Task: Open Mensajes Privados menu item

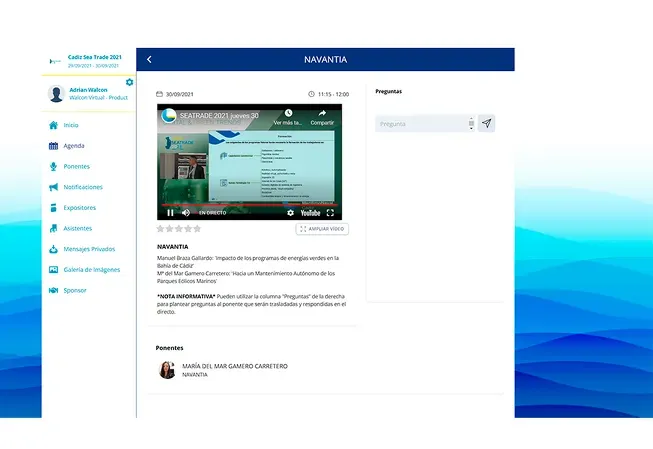Action: coord(89,249)
